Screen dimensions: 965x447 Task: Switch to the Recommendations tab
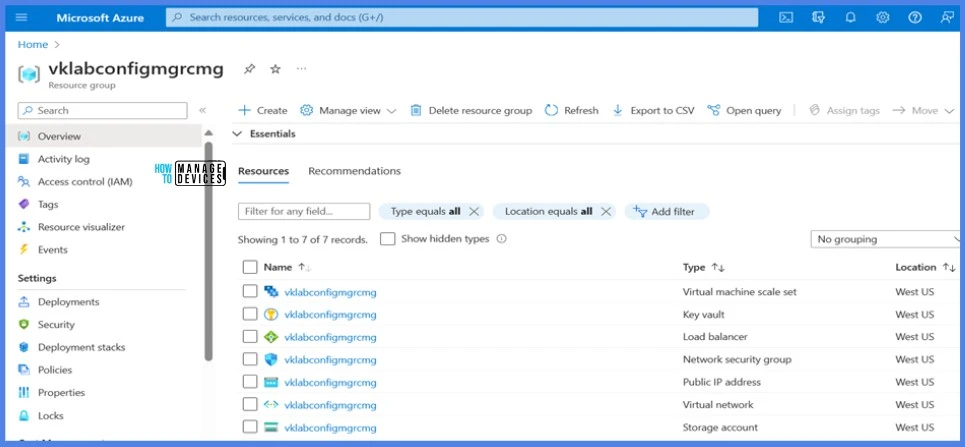354,171
